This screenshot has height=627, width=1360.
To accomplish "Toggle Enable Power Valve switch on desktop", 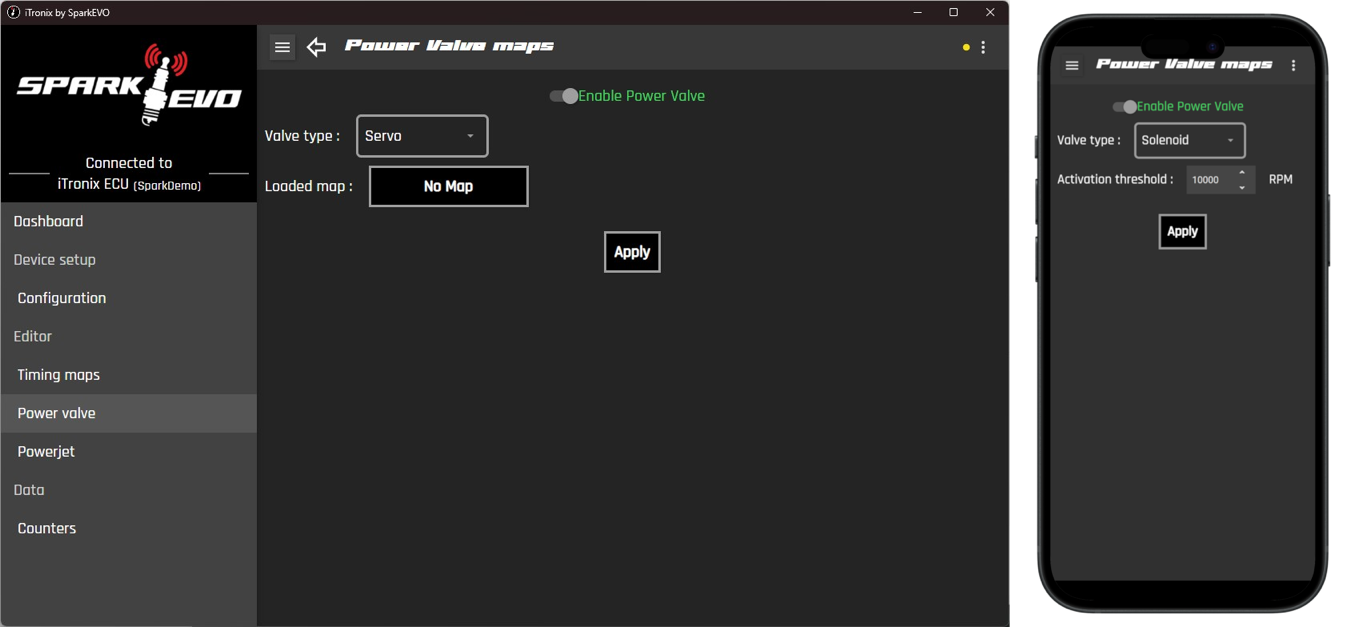I will 564,96.
